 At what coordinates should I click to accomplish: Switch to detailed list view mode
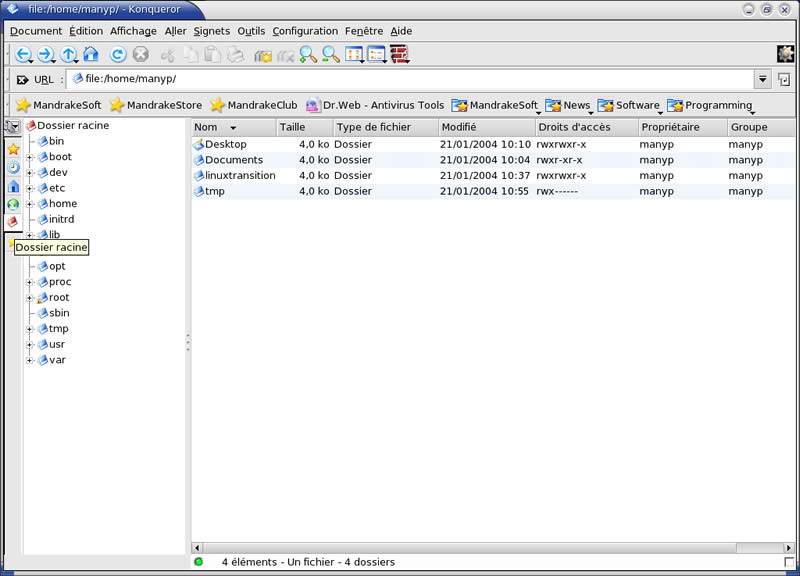[377, 55]
